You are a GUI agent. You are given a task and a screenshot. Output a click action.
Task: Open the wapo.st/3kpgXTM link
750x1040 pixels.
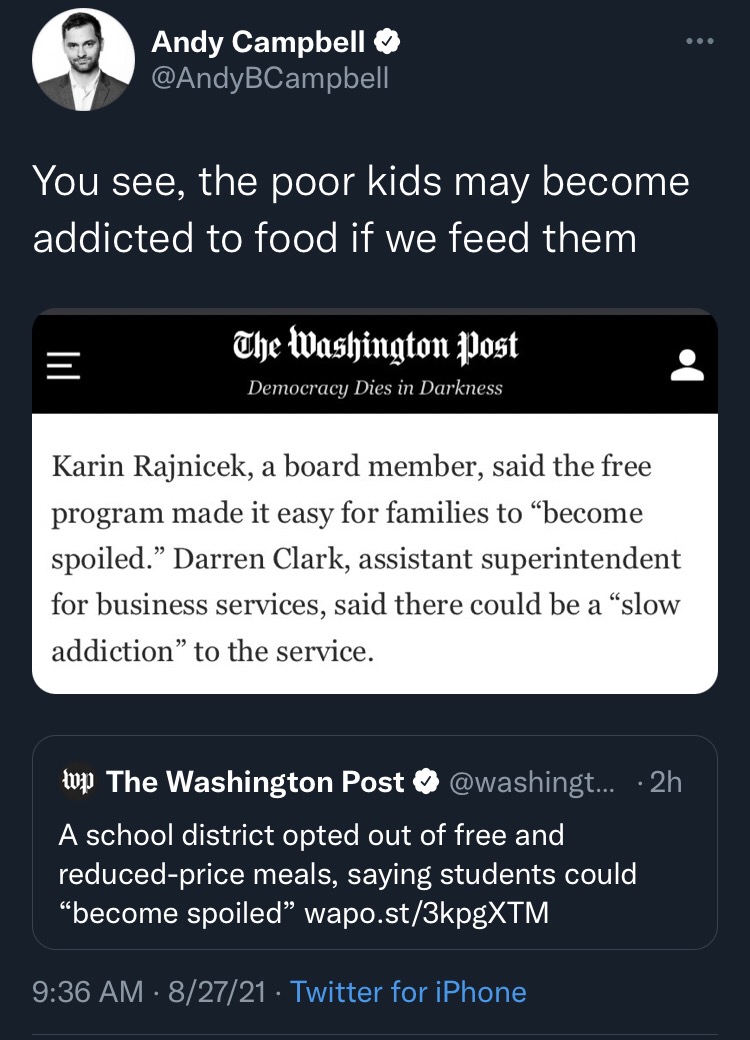click(x=427, y=914)
